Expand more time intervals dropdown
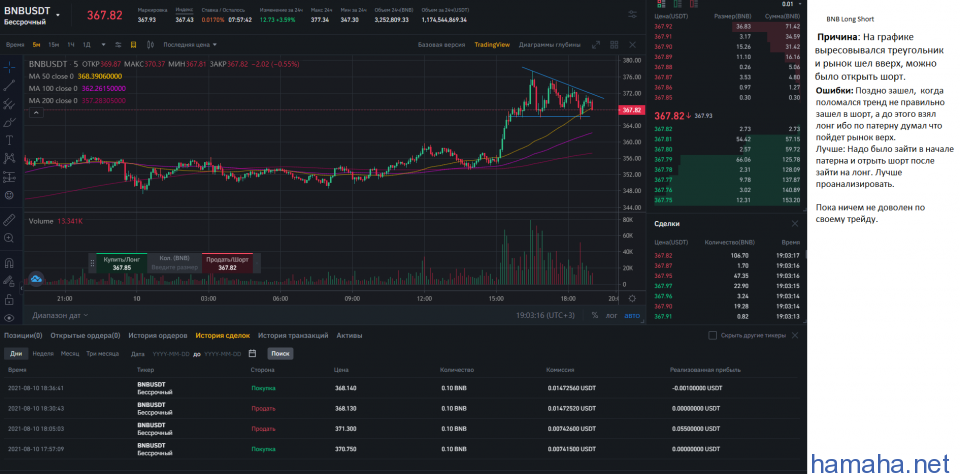This screenshot has width=960, height=475. (x=103, y=45)
